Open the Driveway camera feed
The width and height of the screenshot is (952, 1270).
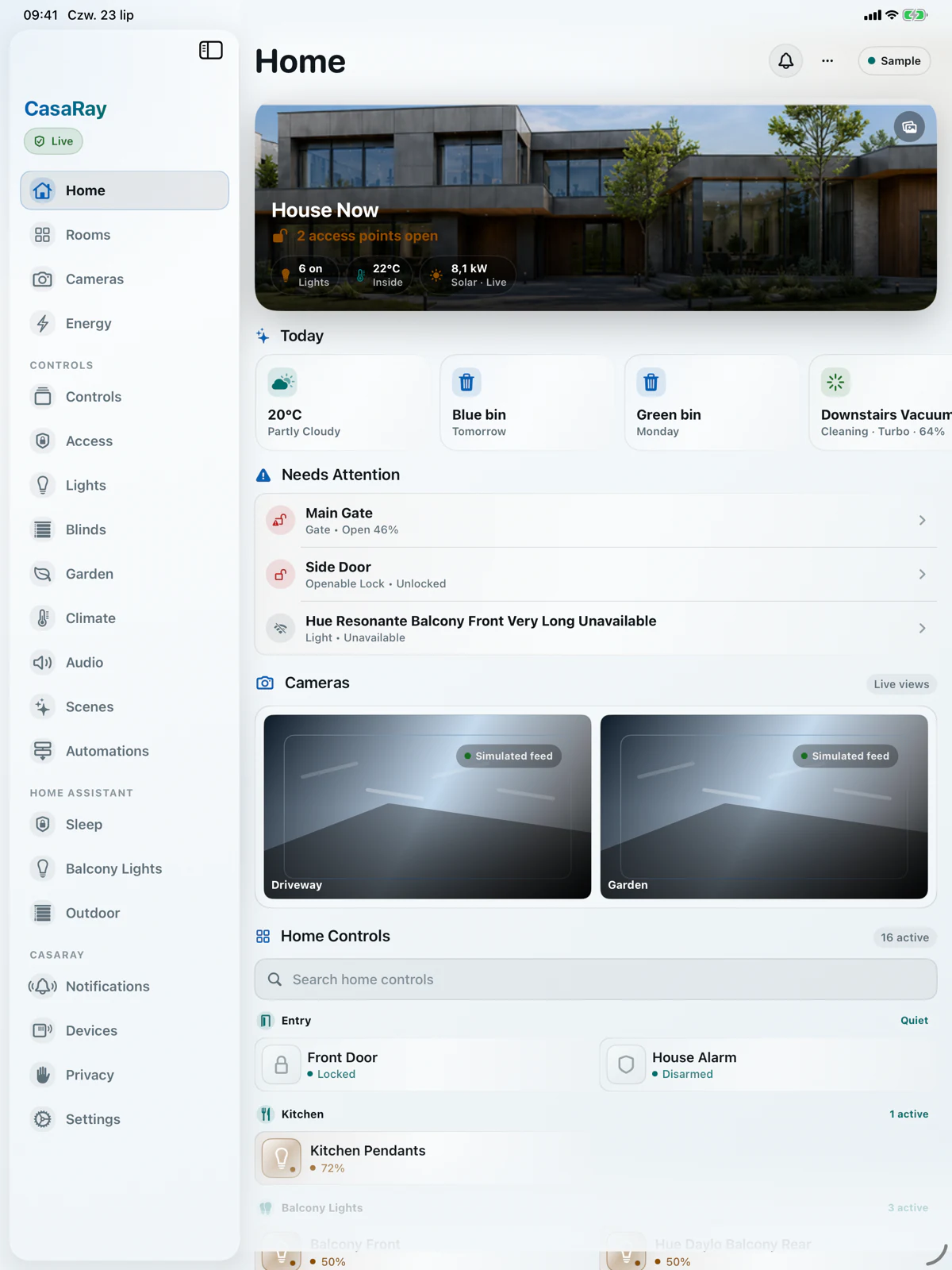pyautogui.click(x=428, y=807)
